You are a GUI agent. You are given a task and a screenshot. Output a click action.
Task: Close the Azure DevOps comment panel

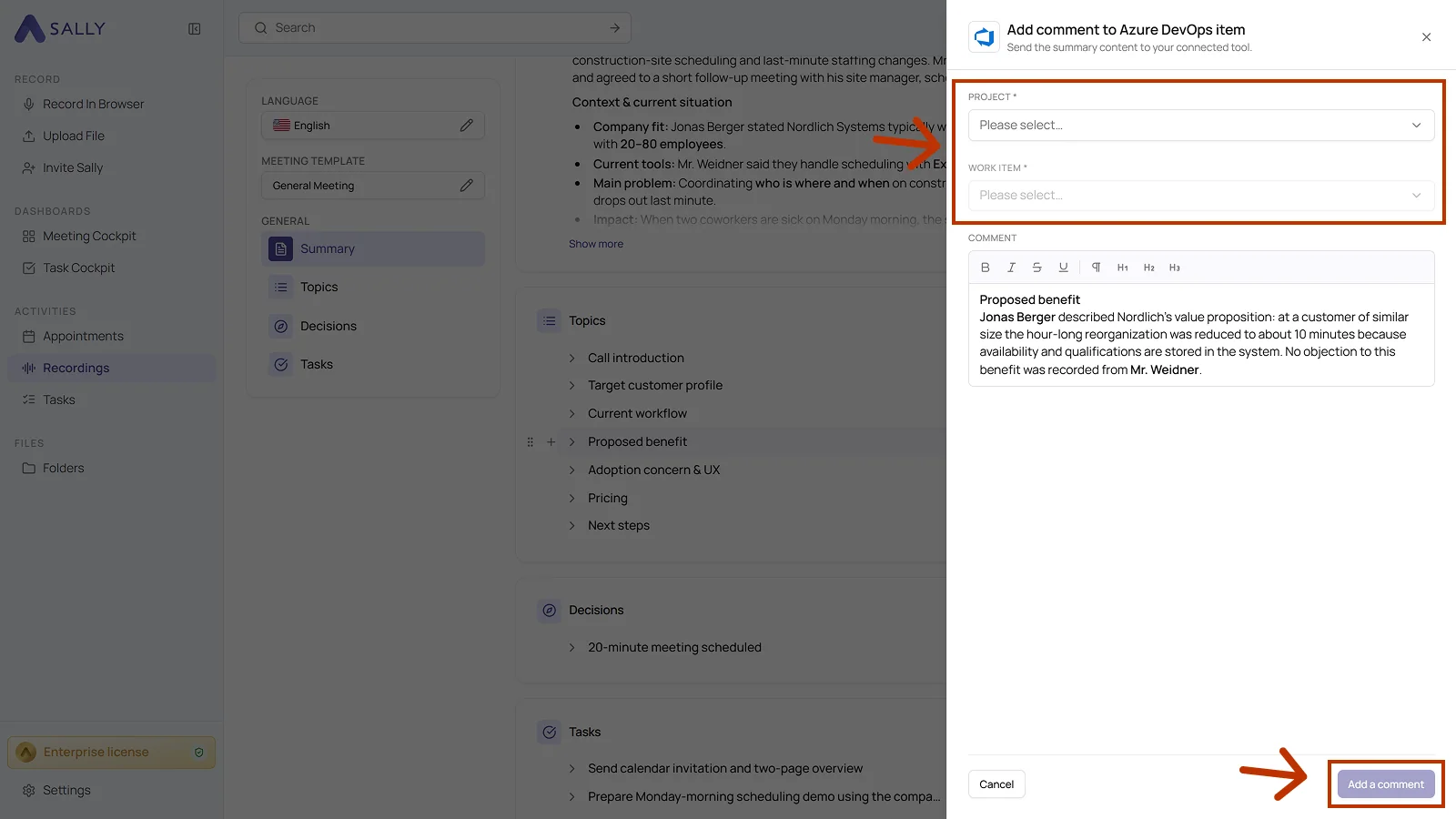(x=1426, y=37)
